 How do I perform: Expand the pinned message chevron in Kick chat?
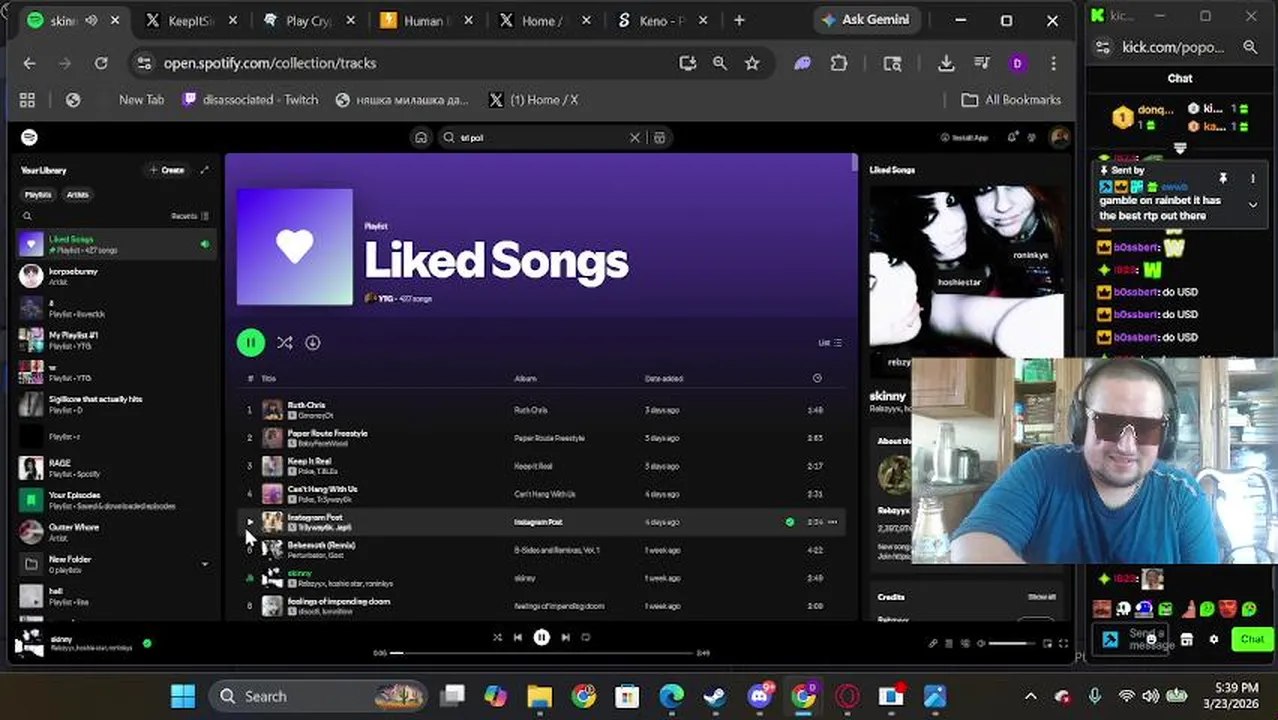tap(1252, 205)
